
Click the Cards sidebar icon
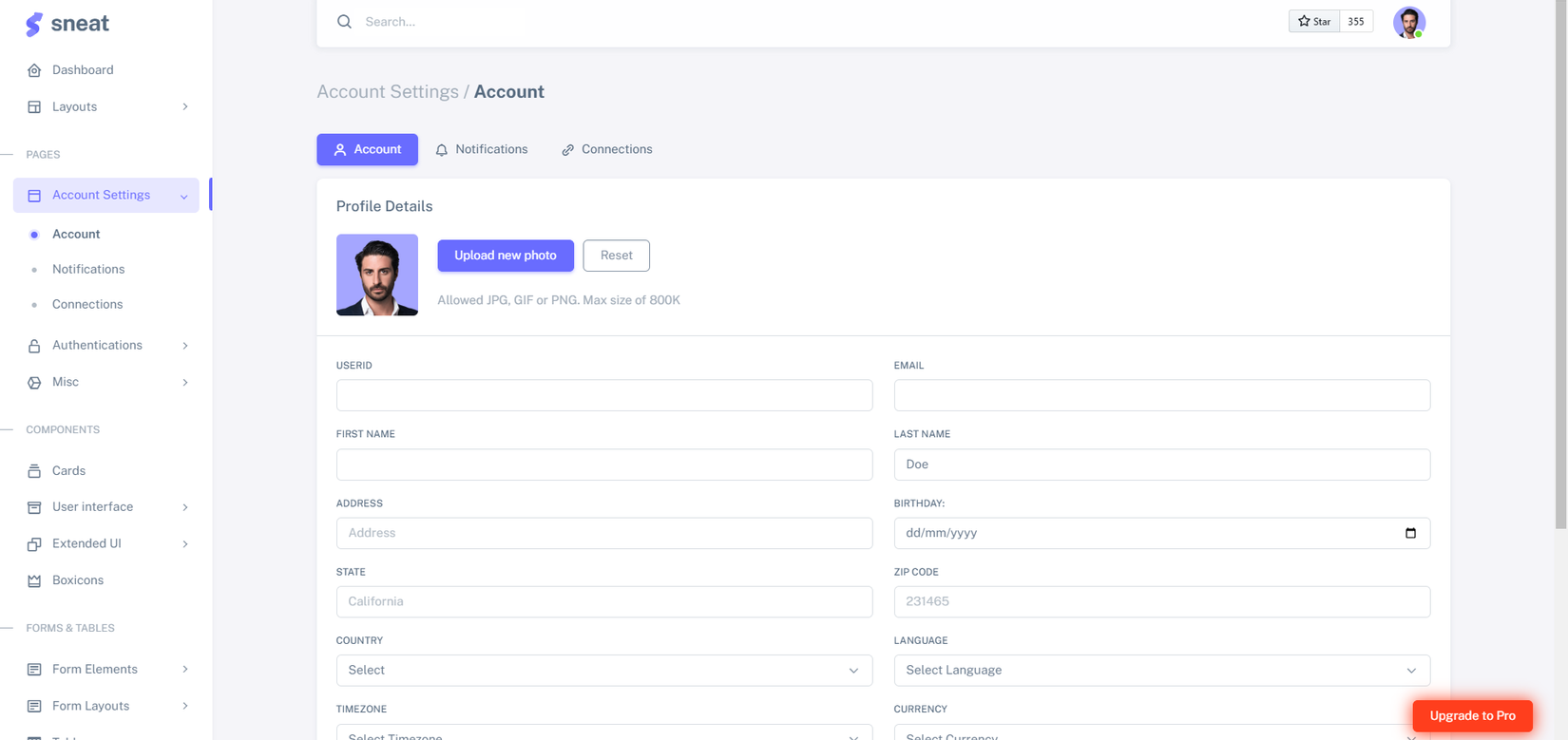34,471
